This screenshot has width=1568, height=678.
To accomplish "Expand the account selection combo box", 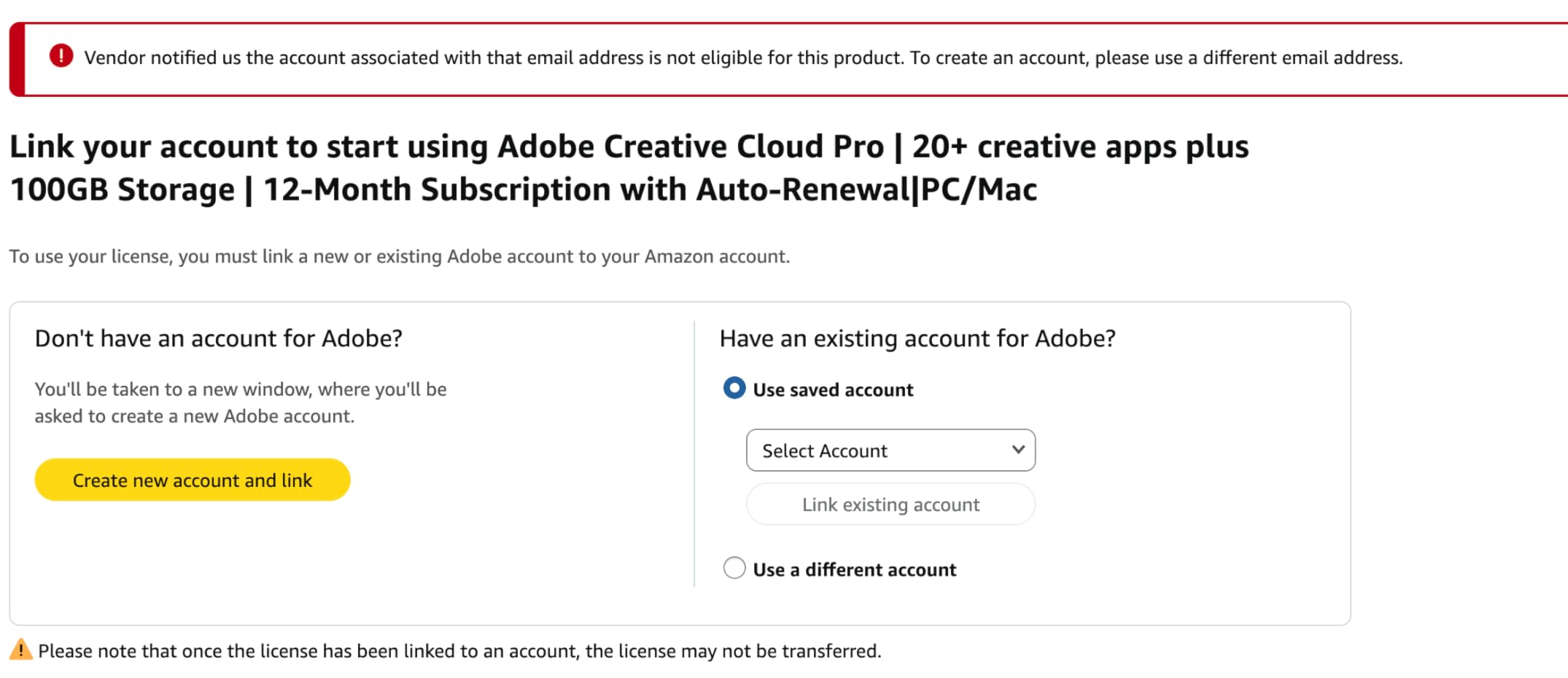I will point(890,450).
